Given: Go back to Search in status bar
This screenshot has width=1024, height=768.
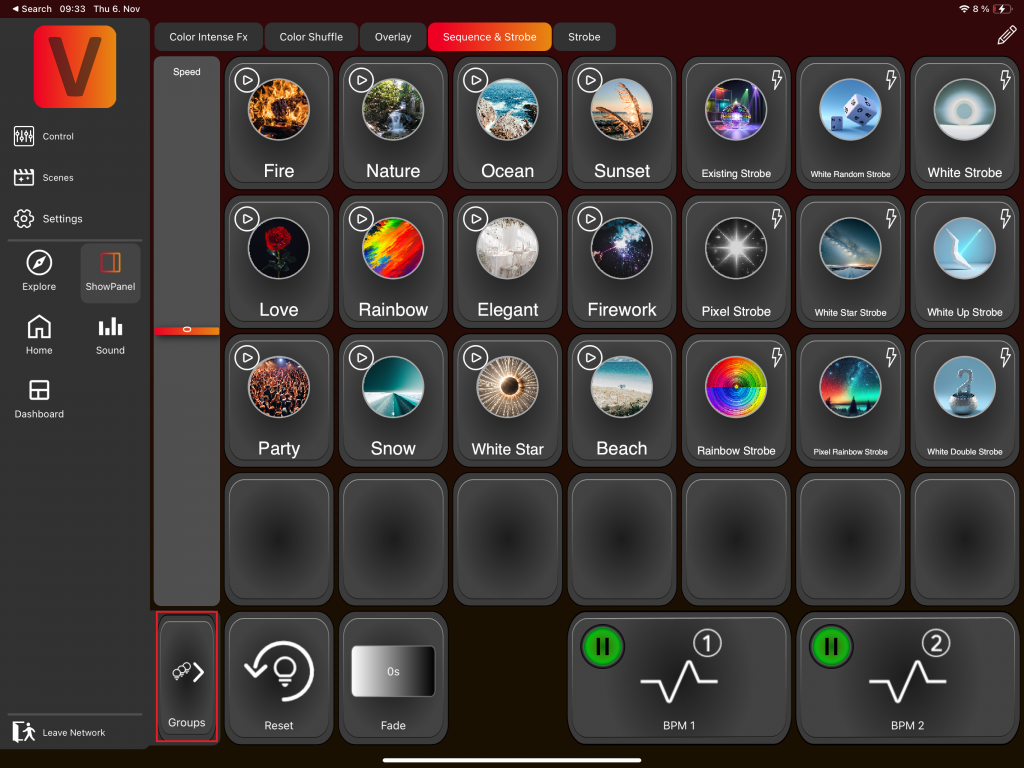Looking at the screenshot, I should (x=31, y=9).
